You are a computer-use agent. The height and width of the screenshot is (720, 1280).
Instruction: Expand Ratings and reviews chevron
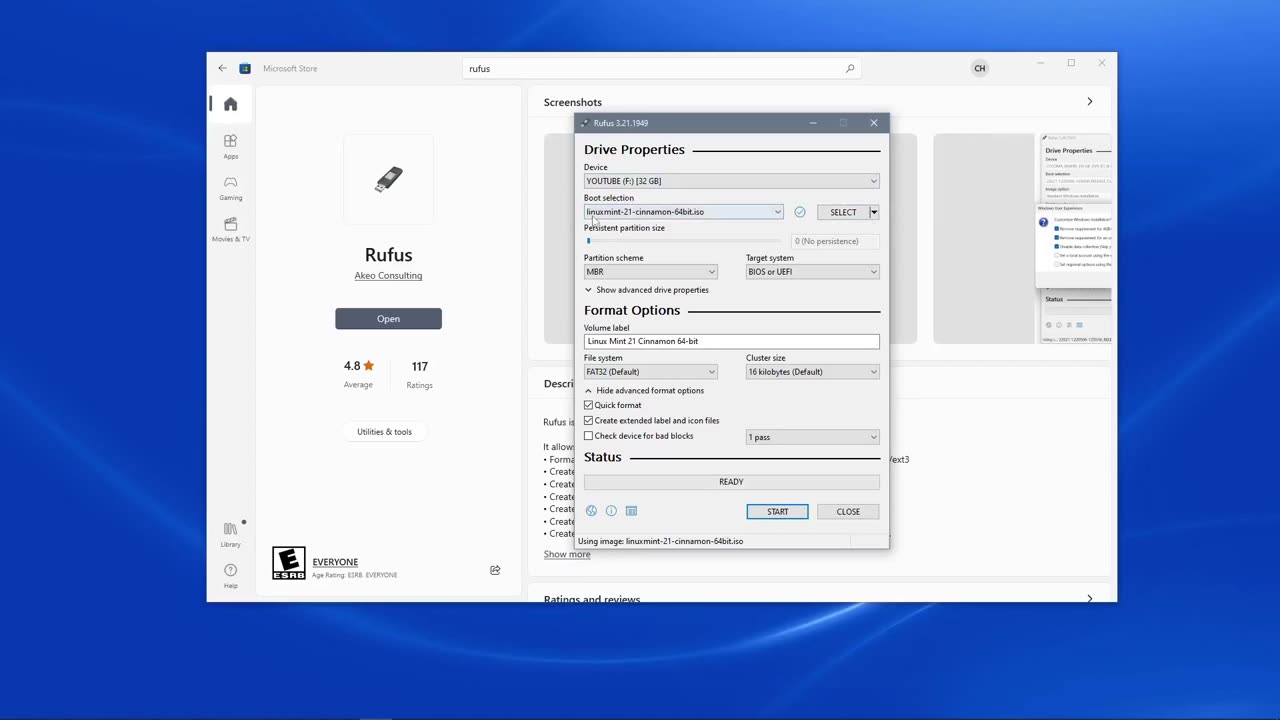point(1090,599)
